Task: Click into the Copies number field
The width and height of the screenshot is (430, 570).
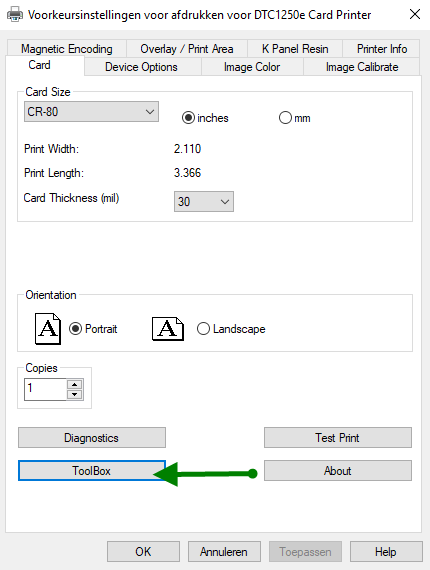Action: click(45, 389)
